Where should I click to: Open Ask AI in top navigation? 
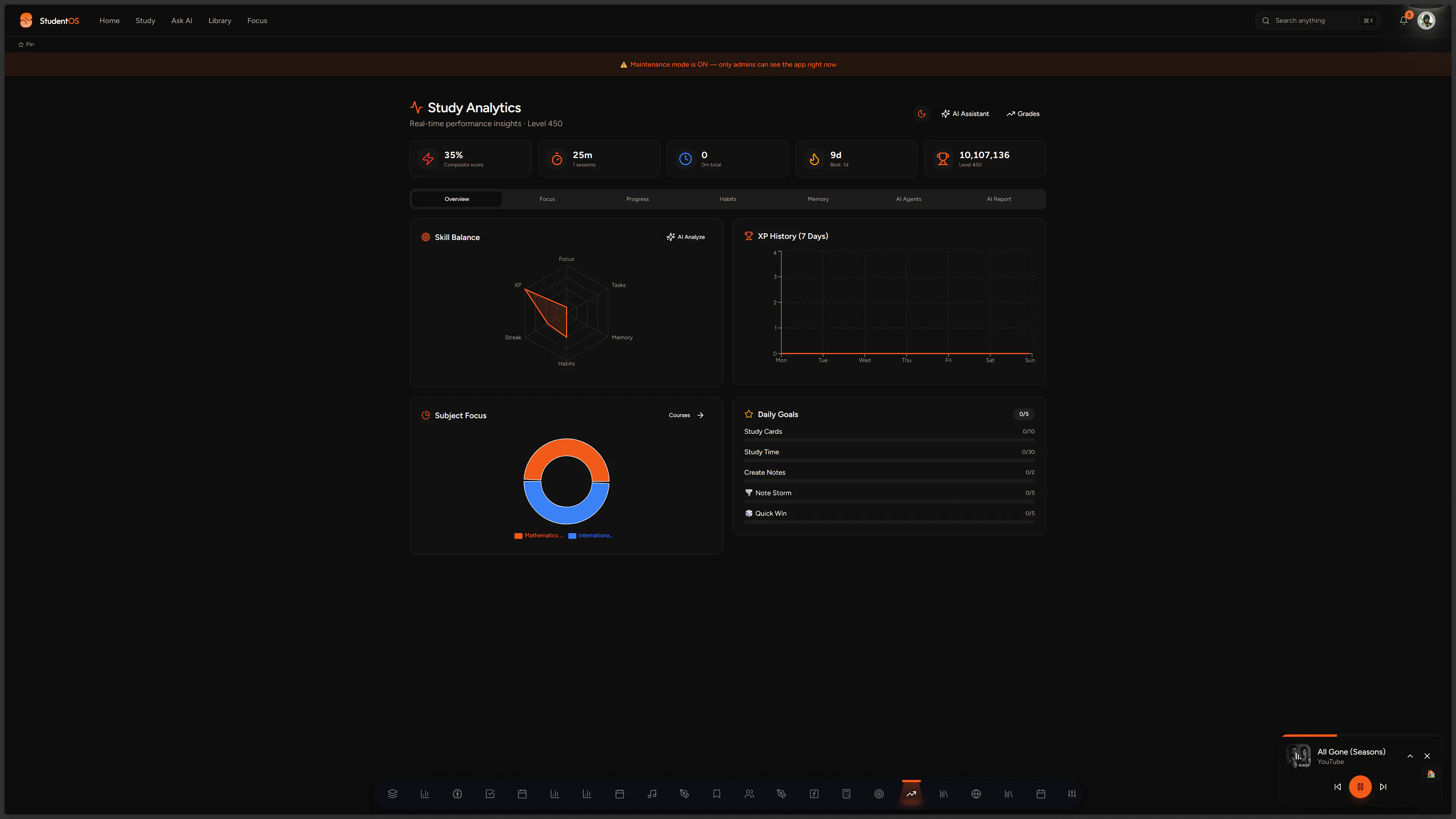point(182,20)
